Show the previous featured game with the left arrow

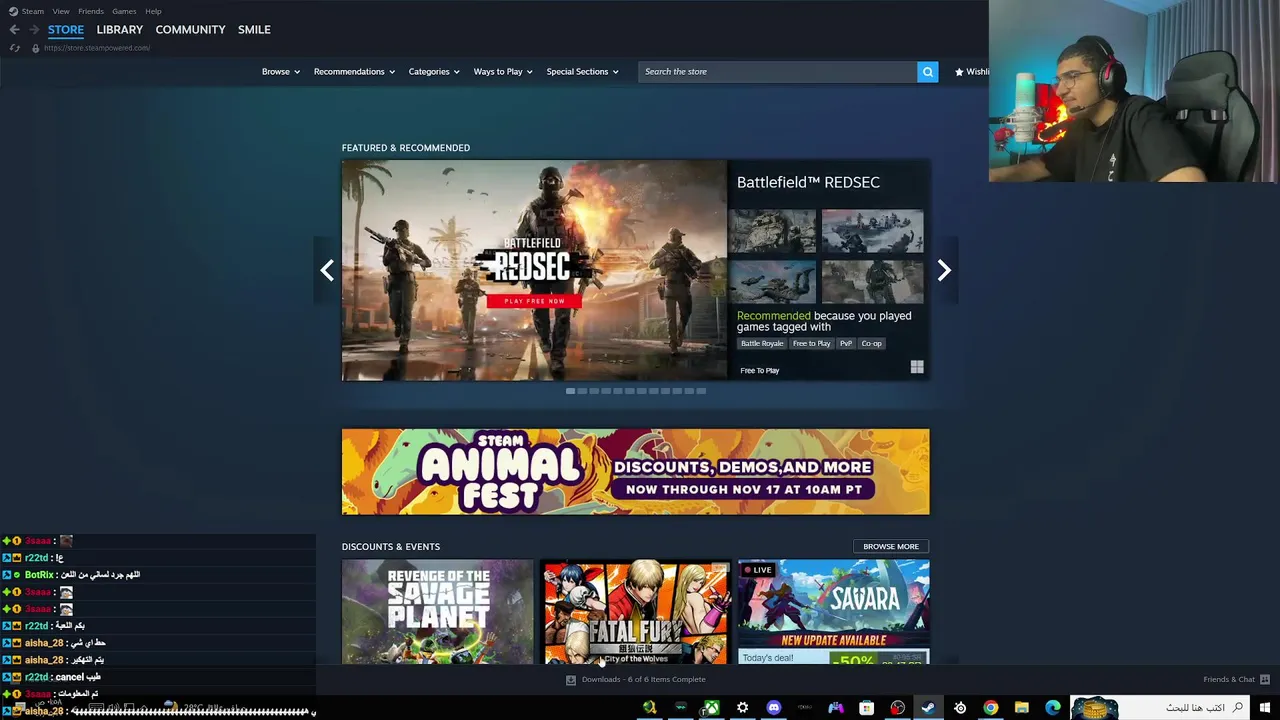click(x=327, y=270)
